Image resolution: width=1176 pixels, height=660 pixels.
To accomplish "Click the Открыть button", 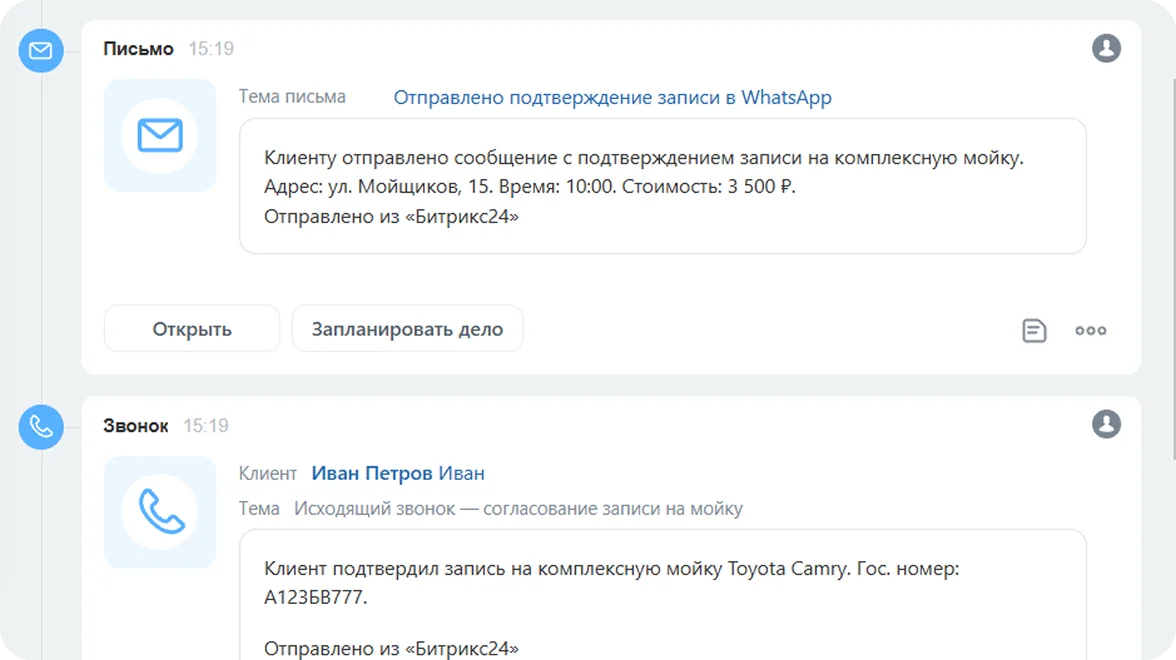I will pyautogui.click(x=192, y=328).
